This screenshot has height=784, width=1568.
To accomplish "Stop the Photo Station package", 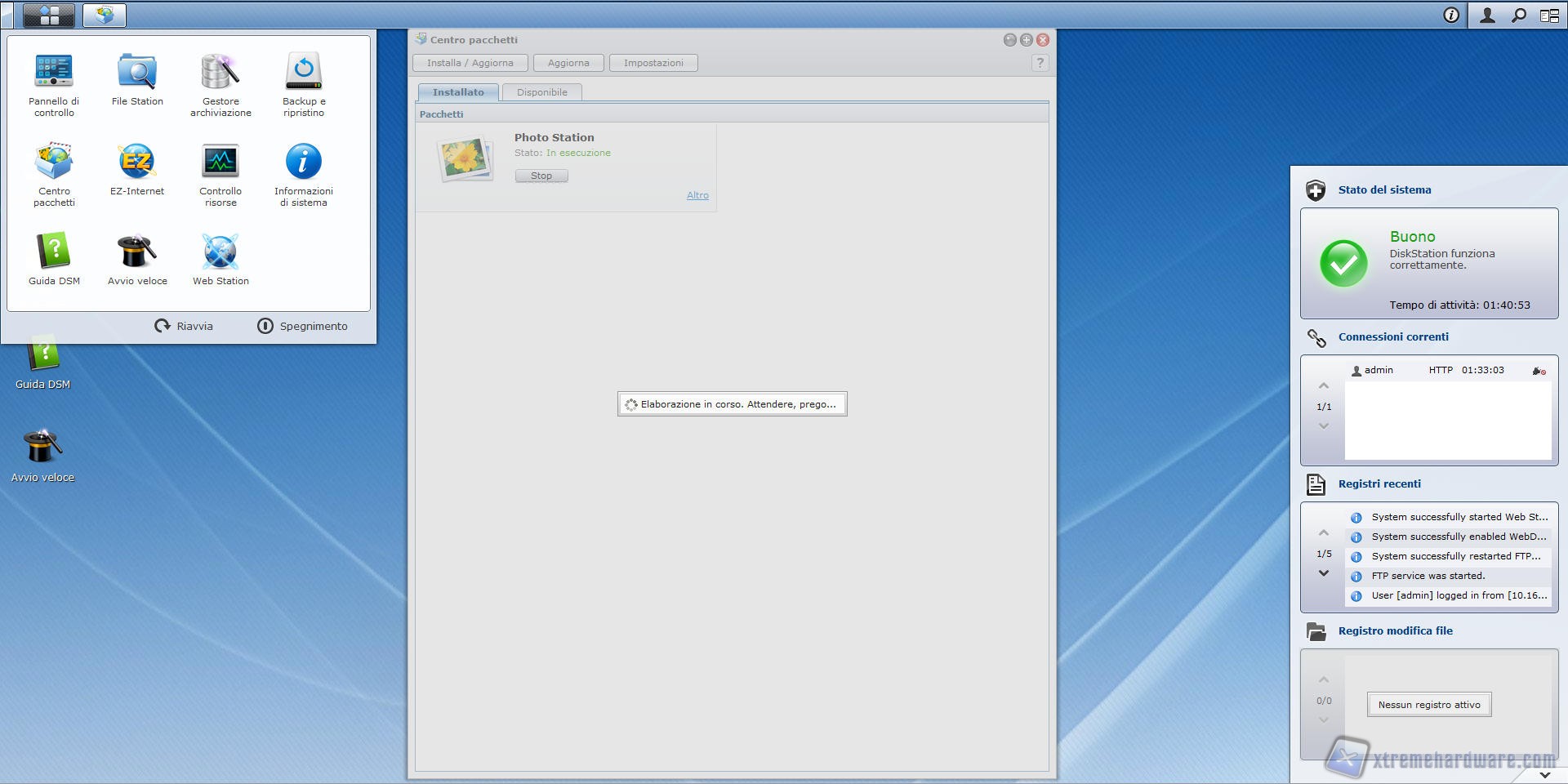I will click(541, 176).
